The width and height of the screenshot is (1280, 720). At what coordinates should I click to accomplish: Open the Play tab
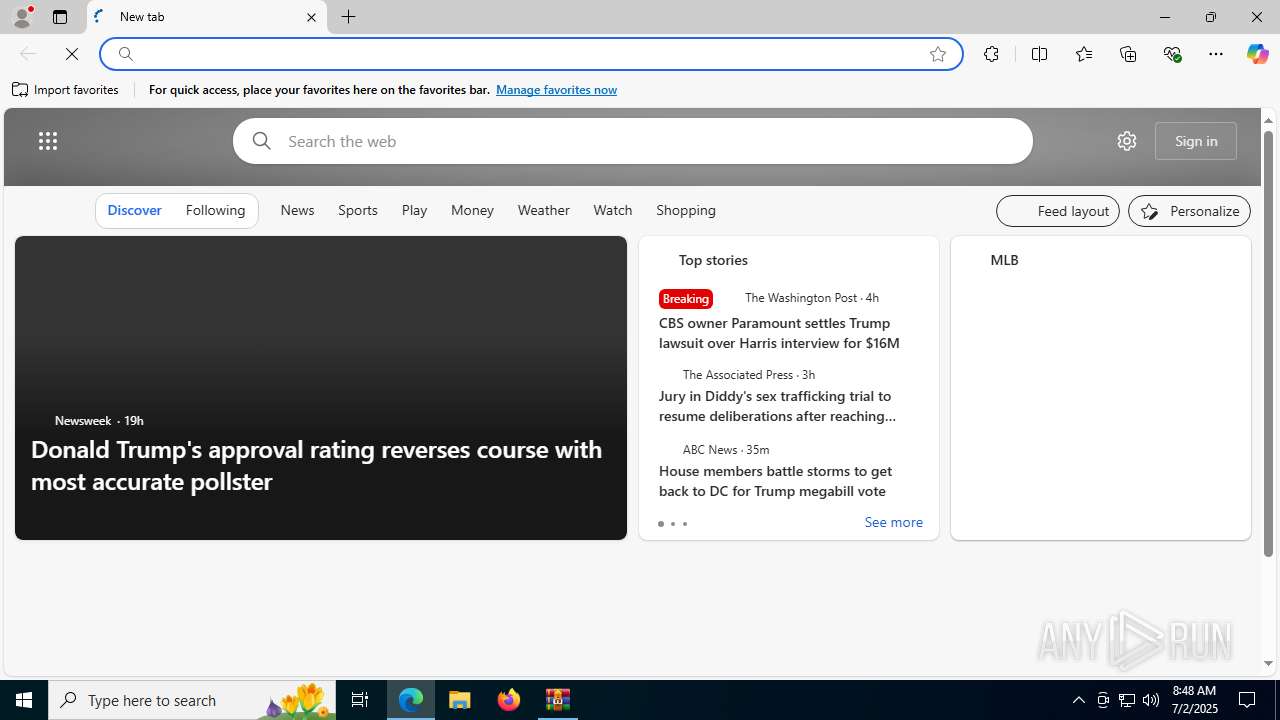click(x=414, y=210)
